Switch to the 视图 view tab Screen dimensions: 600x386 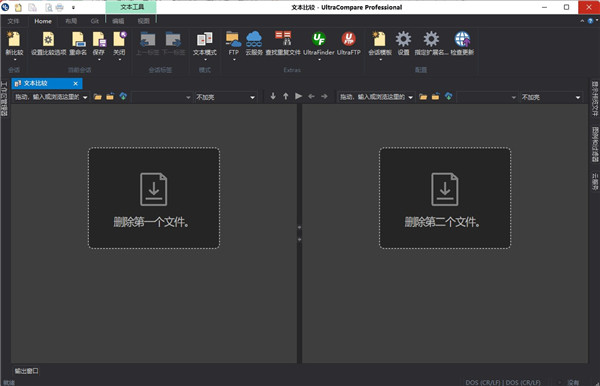(144, 21)
